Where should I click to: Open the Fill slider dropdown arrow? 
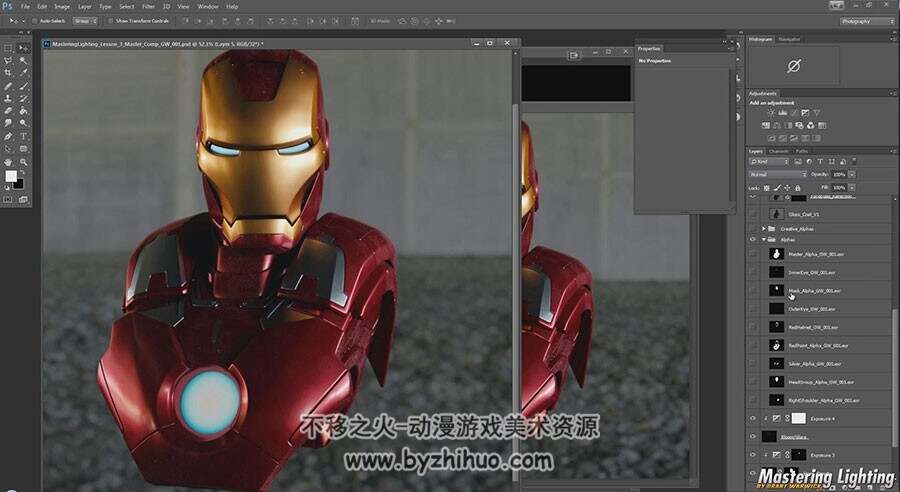point(852,188)
